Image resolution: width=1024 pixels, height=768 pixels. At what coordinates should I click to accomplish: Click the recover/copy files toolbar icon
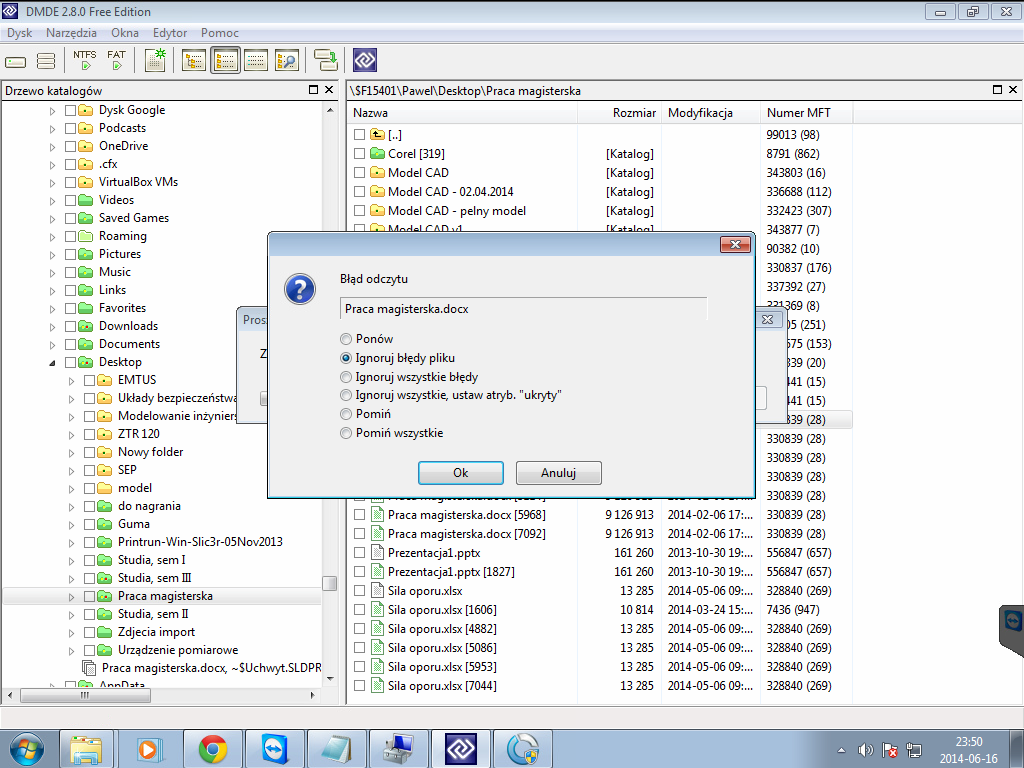326,60
